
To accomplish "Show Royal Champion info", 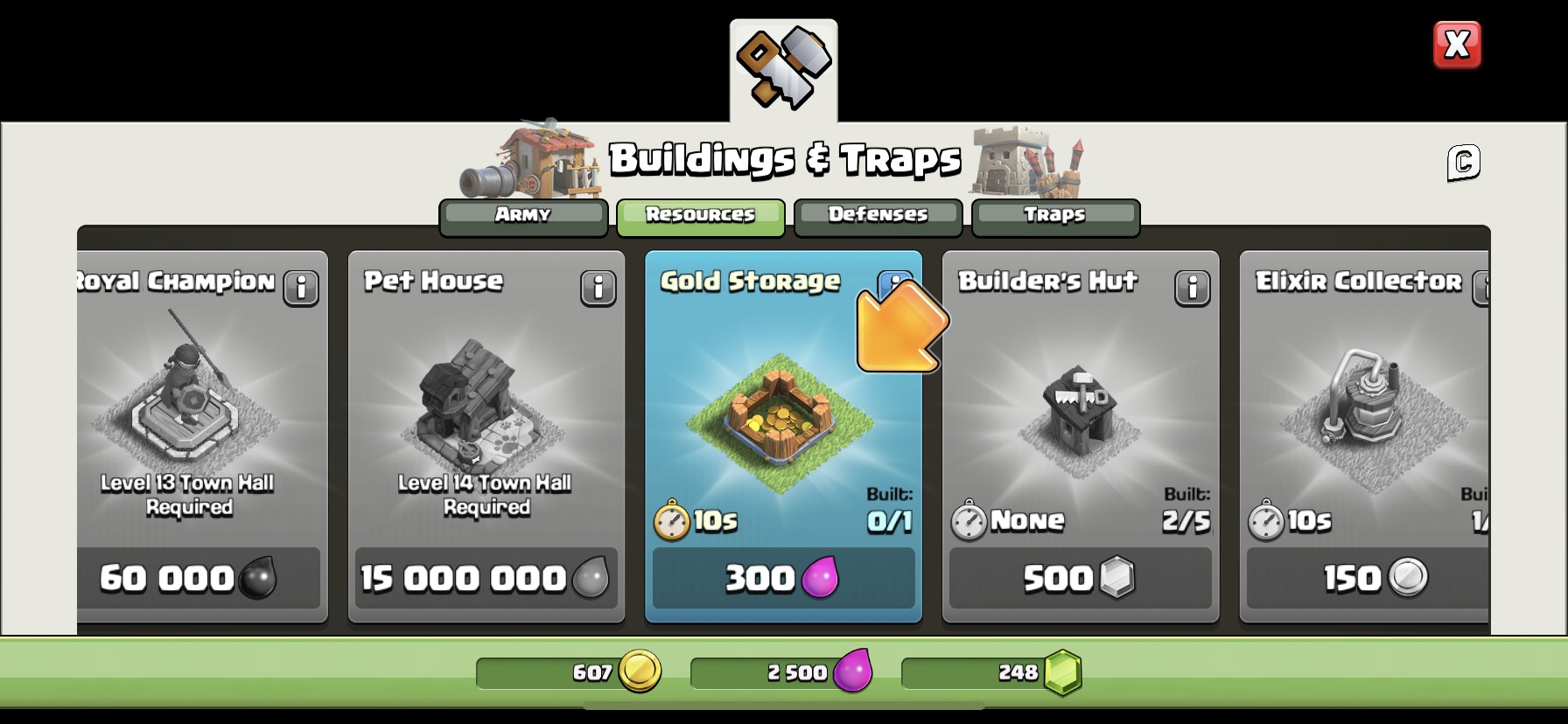I will 301,288.
